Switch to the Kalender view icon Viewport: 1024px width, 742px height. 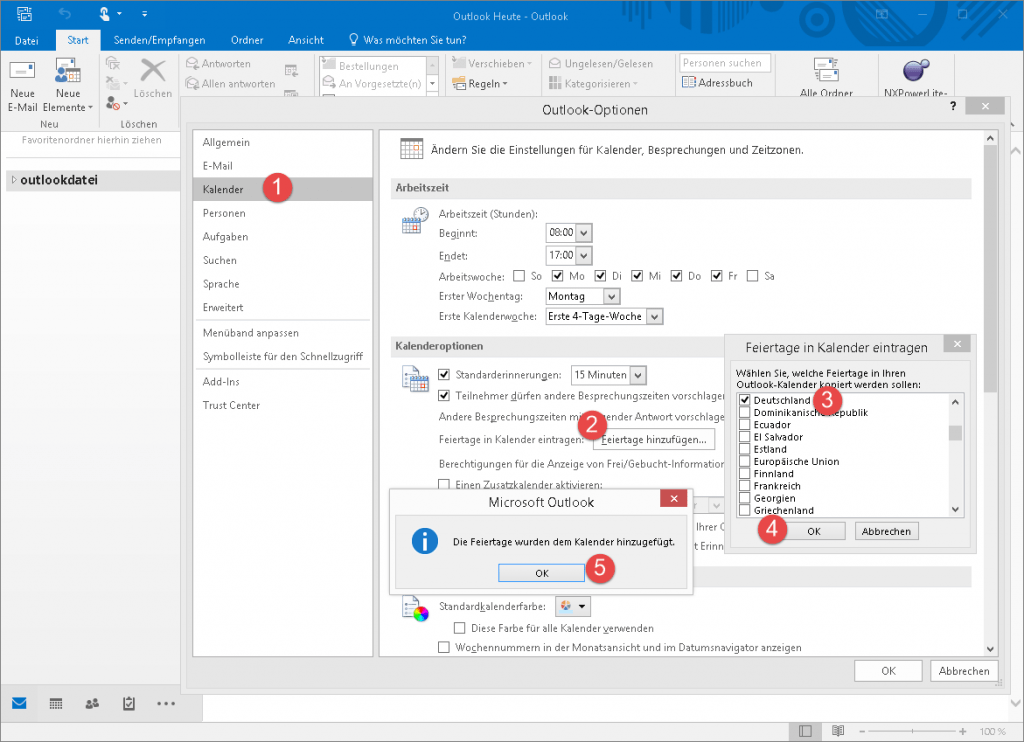(55, 703)
